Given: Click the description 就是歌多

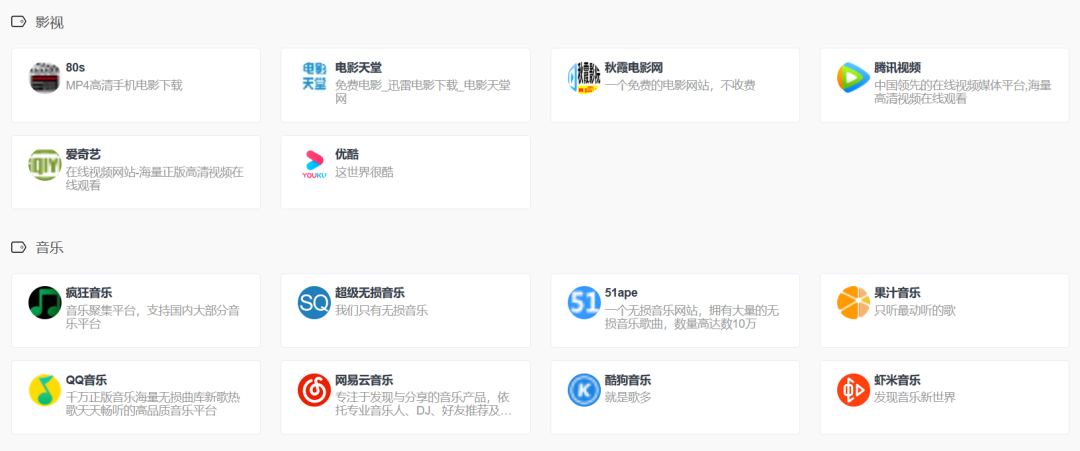Looking at the screenshot, I should click(627, 398).
